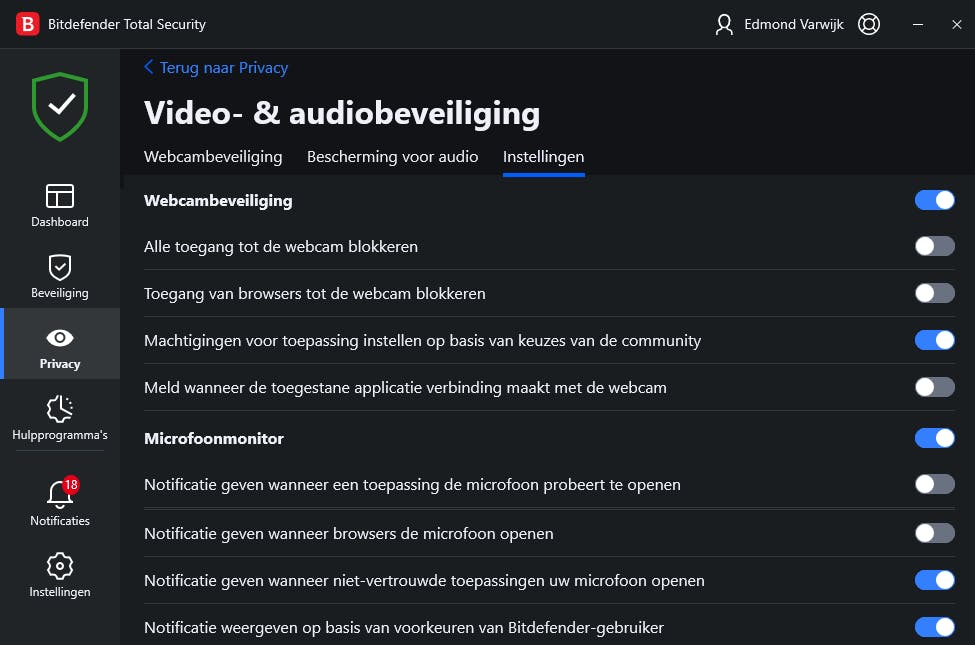Viewport: 975px width, 645px height.
Task: Enable Alle toegang tot de webcam blokkeren
Action: point(934,246)
